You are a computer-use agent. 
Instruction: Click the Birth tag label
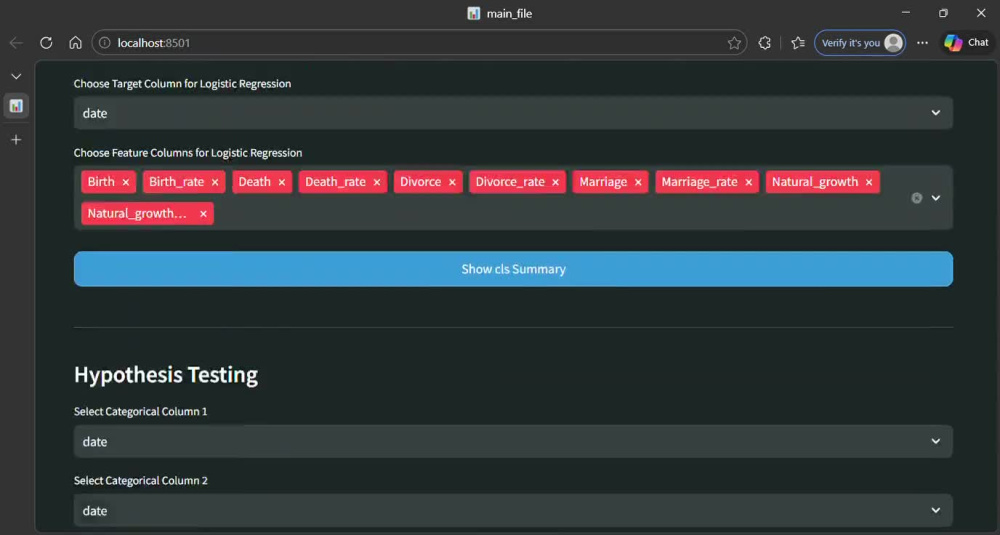click(101, 182)
